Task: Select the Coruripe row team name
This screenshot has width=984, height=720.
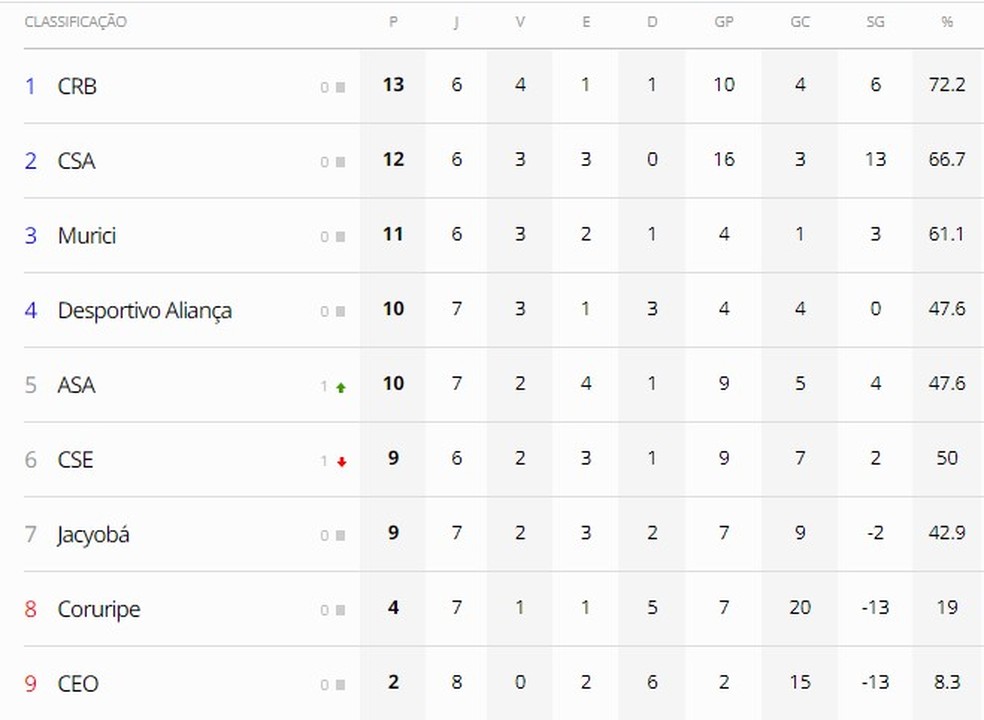Action: click(x=98, y=609)
